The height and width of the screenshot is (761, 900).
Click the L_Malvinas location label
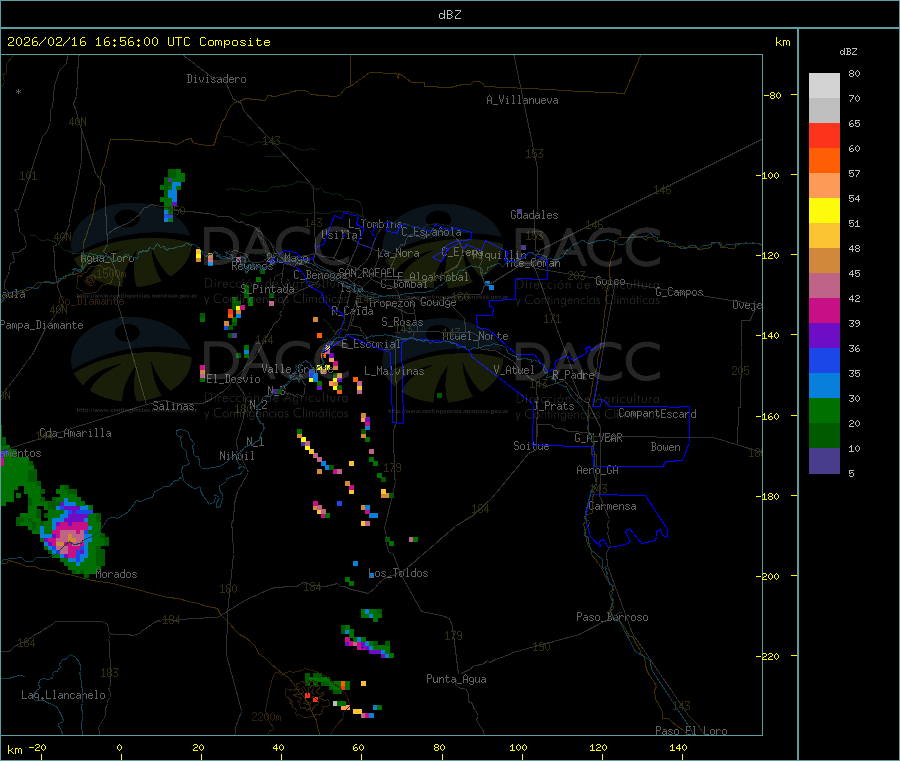[x=394, y=371]
